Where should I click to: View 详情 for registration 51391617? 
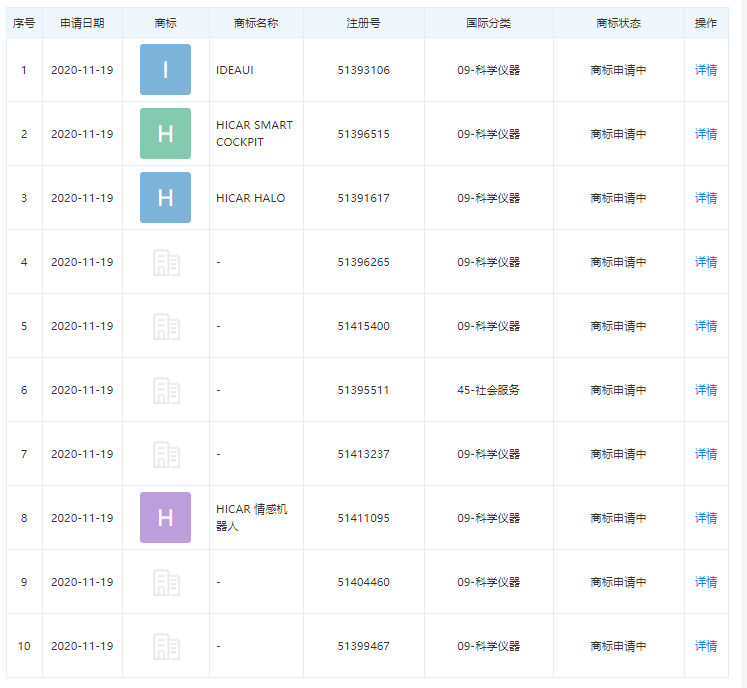pos(706,198)
